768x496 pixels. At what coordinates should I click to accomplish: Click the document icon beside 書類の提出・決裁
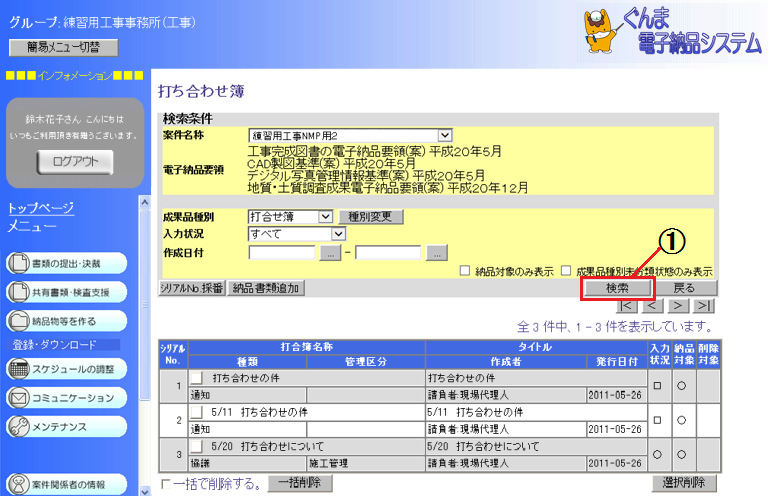19,263
